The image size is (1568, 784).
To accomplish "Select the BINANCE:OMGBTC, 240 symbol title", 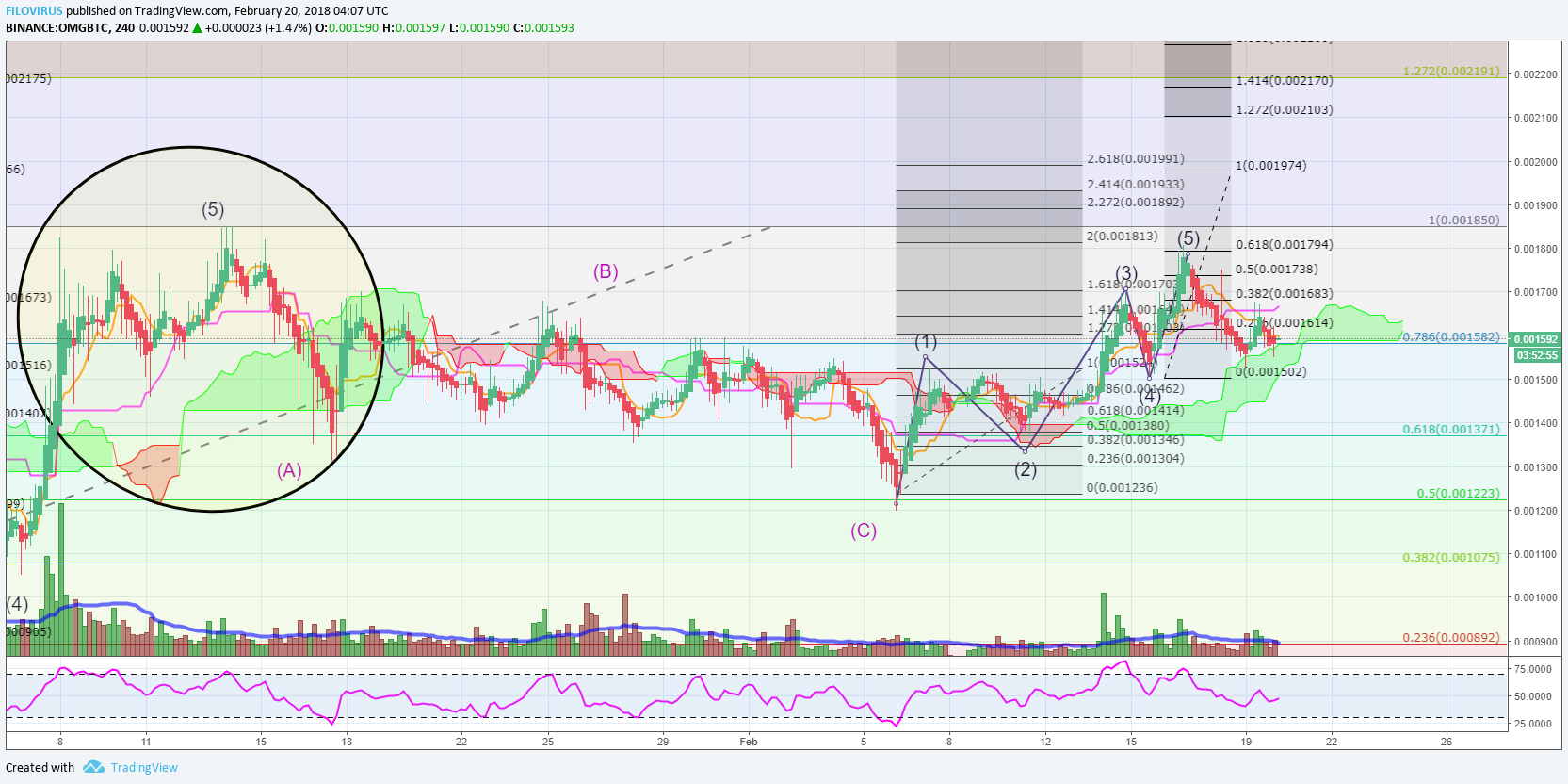I will coord(70,28).
